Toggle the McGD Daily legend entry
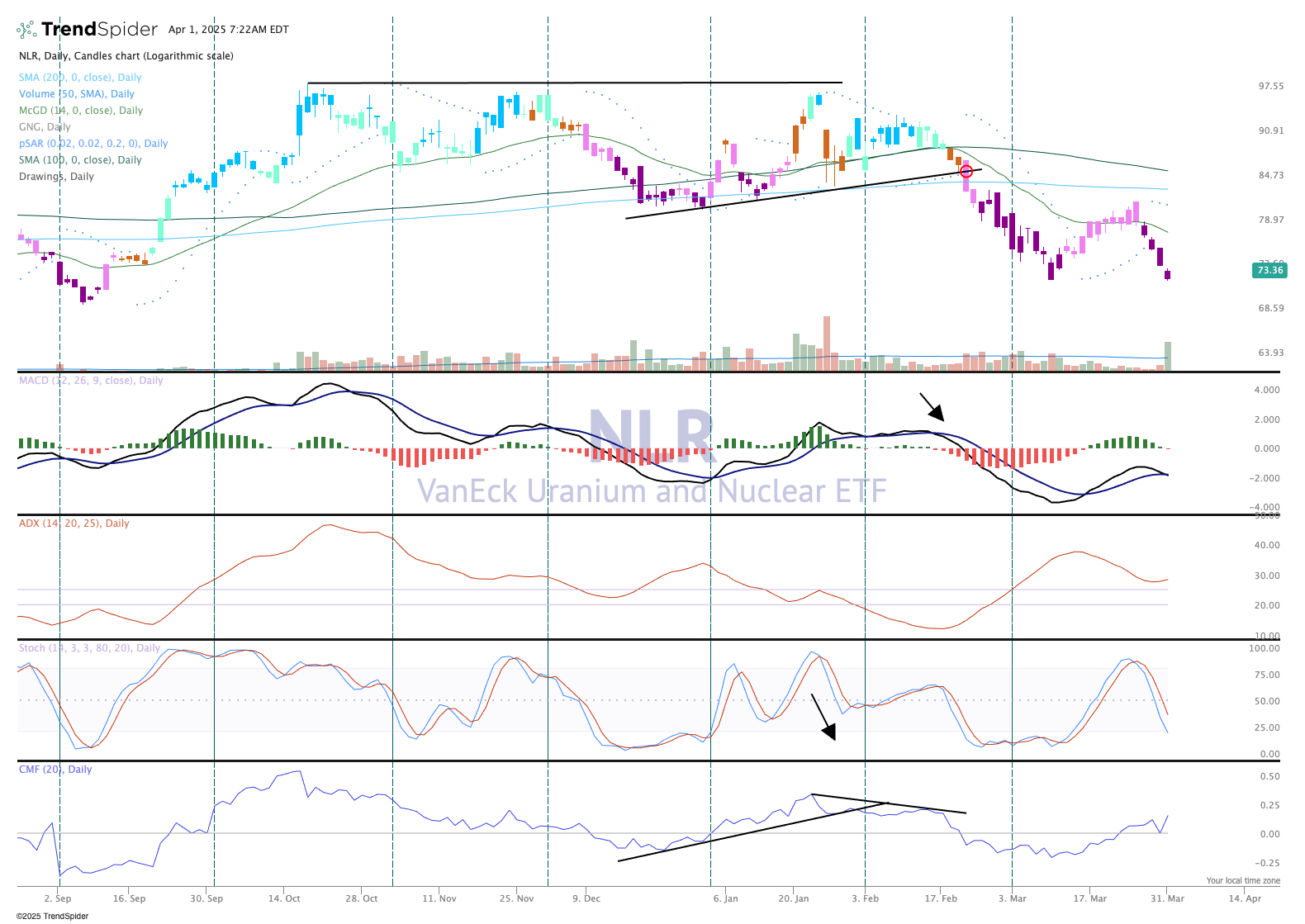 click(x=81, y=111)
